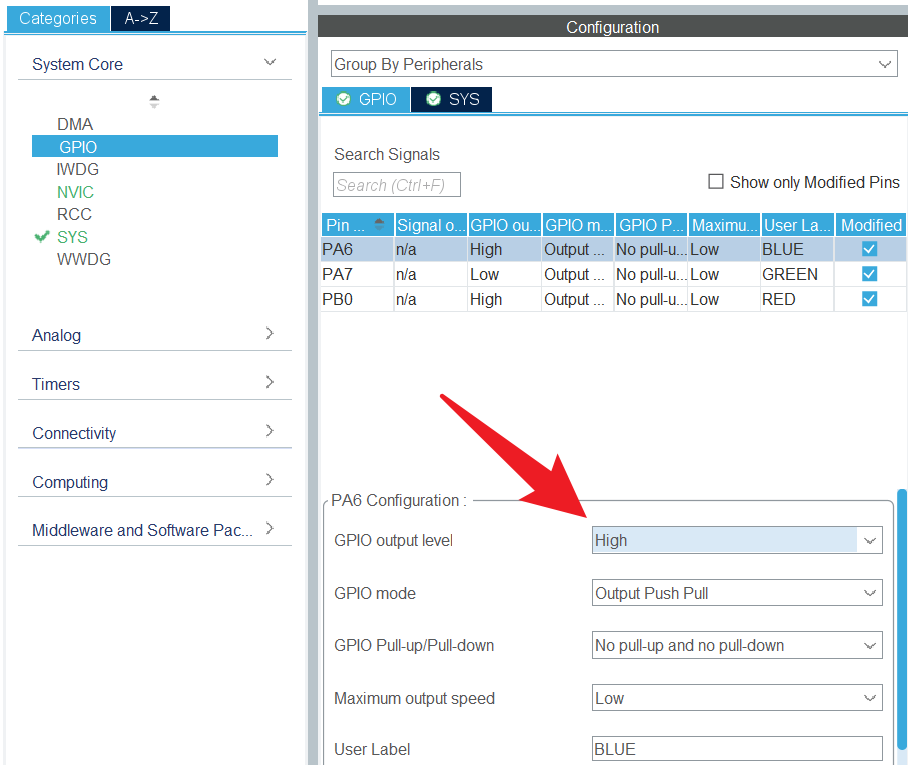Uncheck Modified checkbox for PA7 row
Image resolution: width=908 pixels, height=765 pixels.
(x=869, y=274)
